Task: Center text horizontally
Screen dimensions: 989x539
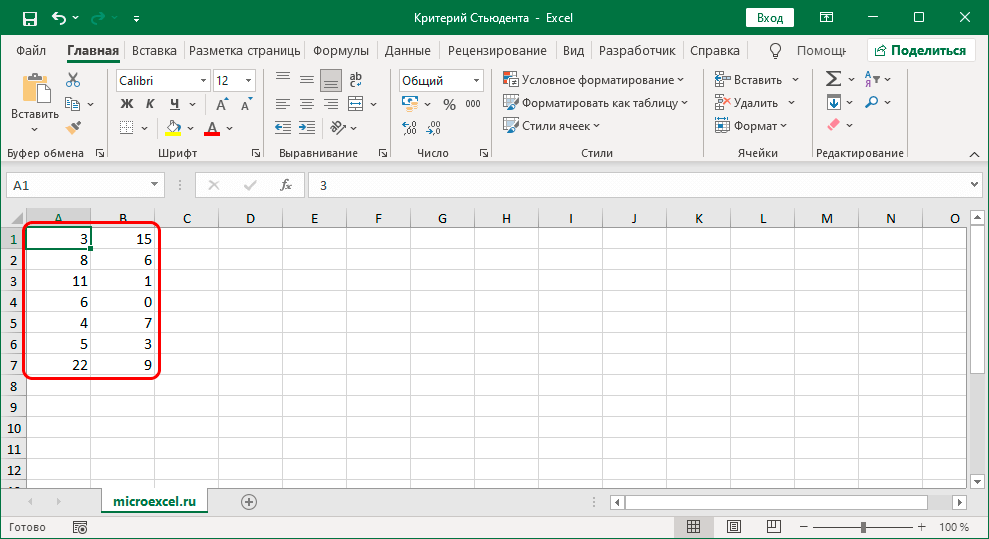Action: (307, 104)
